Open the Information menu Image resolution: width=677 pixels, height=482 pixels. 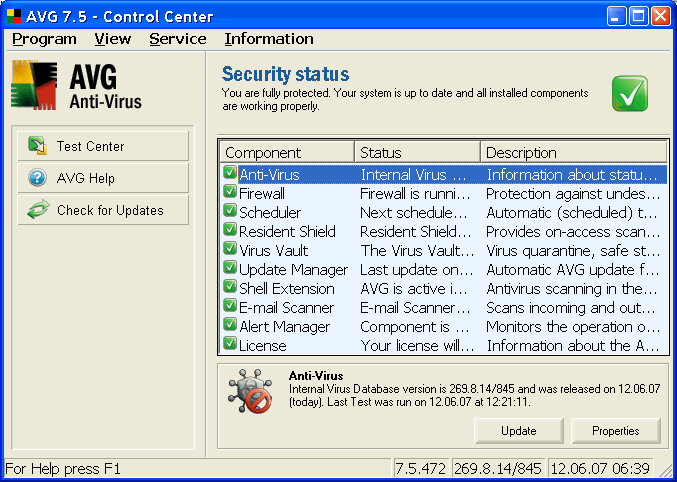pos(269,39)
